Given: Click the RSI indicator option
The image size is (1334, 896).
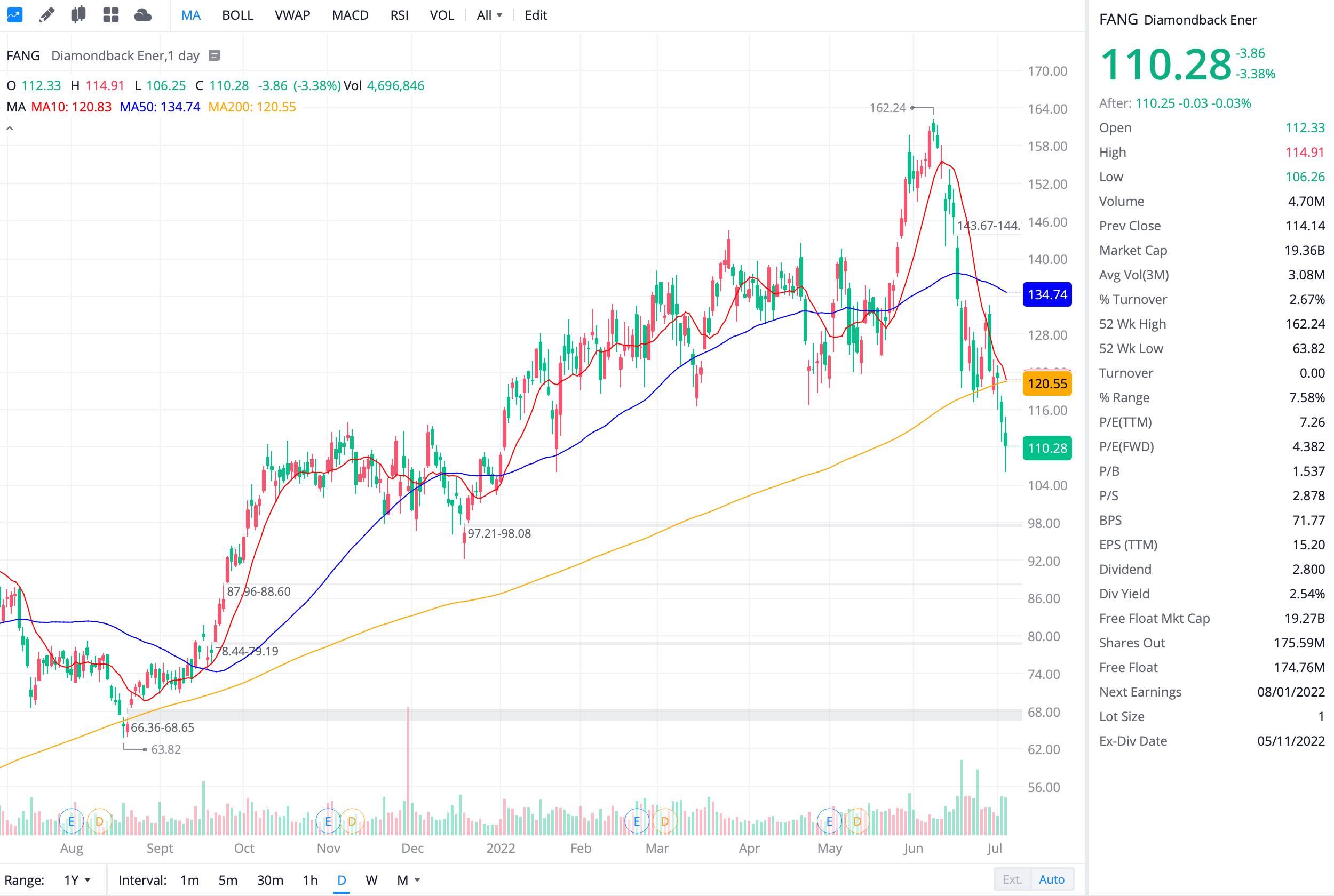Looking at the screenshot, I should [399, 15].
